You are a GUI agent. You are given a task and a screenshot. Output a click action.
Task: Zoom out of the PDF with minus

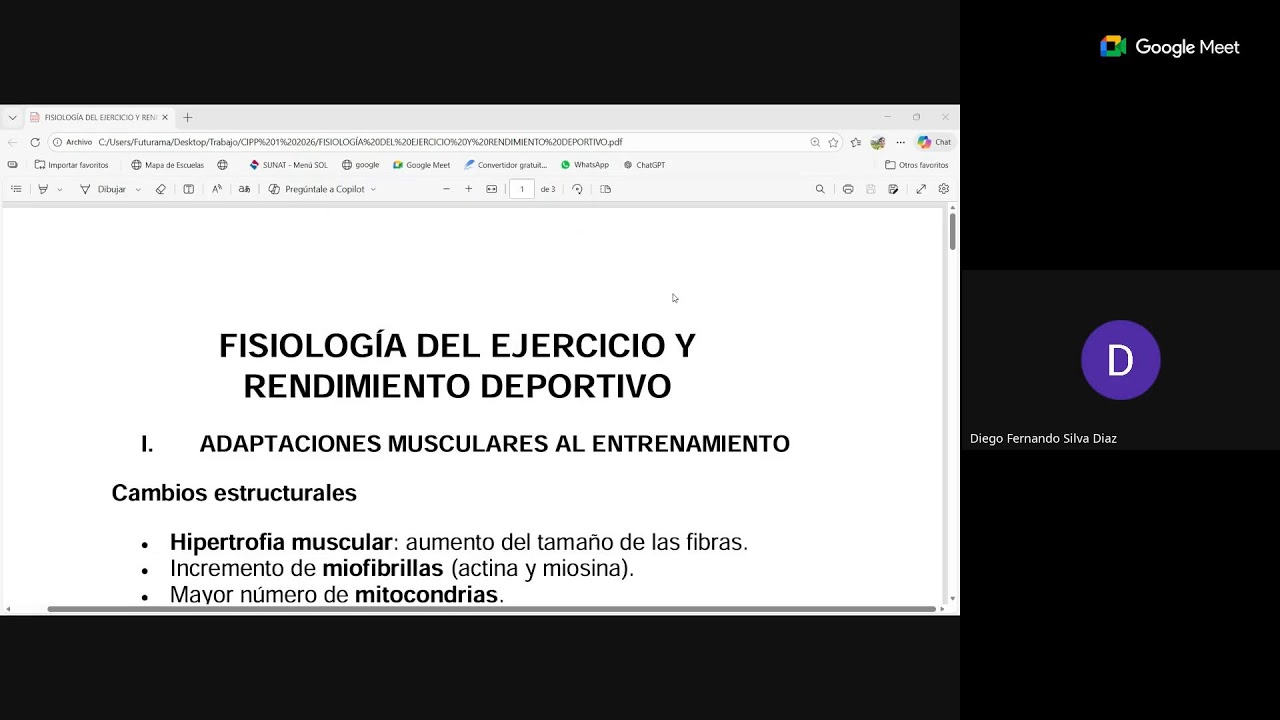(x=446, y=189)
